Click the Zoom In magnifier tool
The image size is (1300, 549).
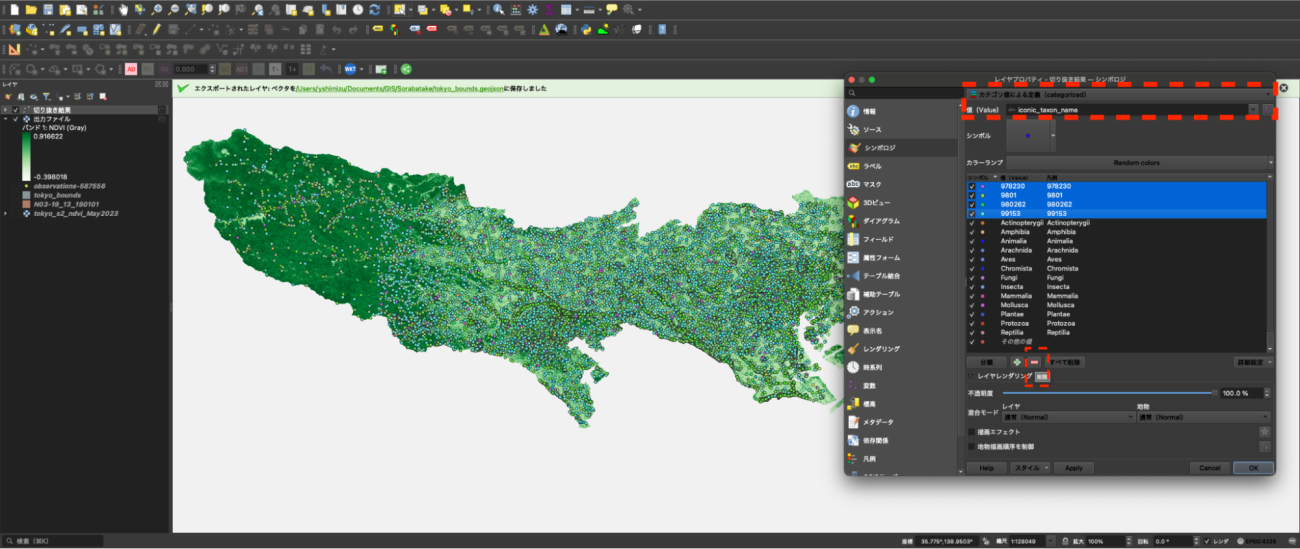157,9
